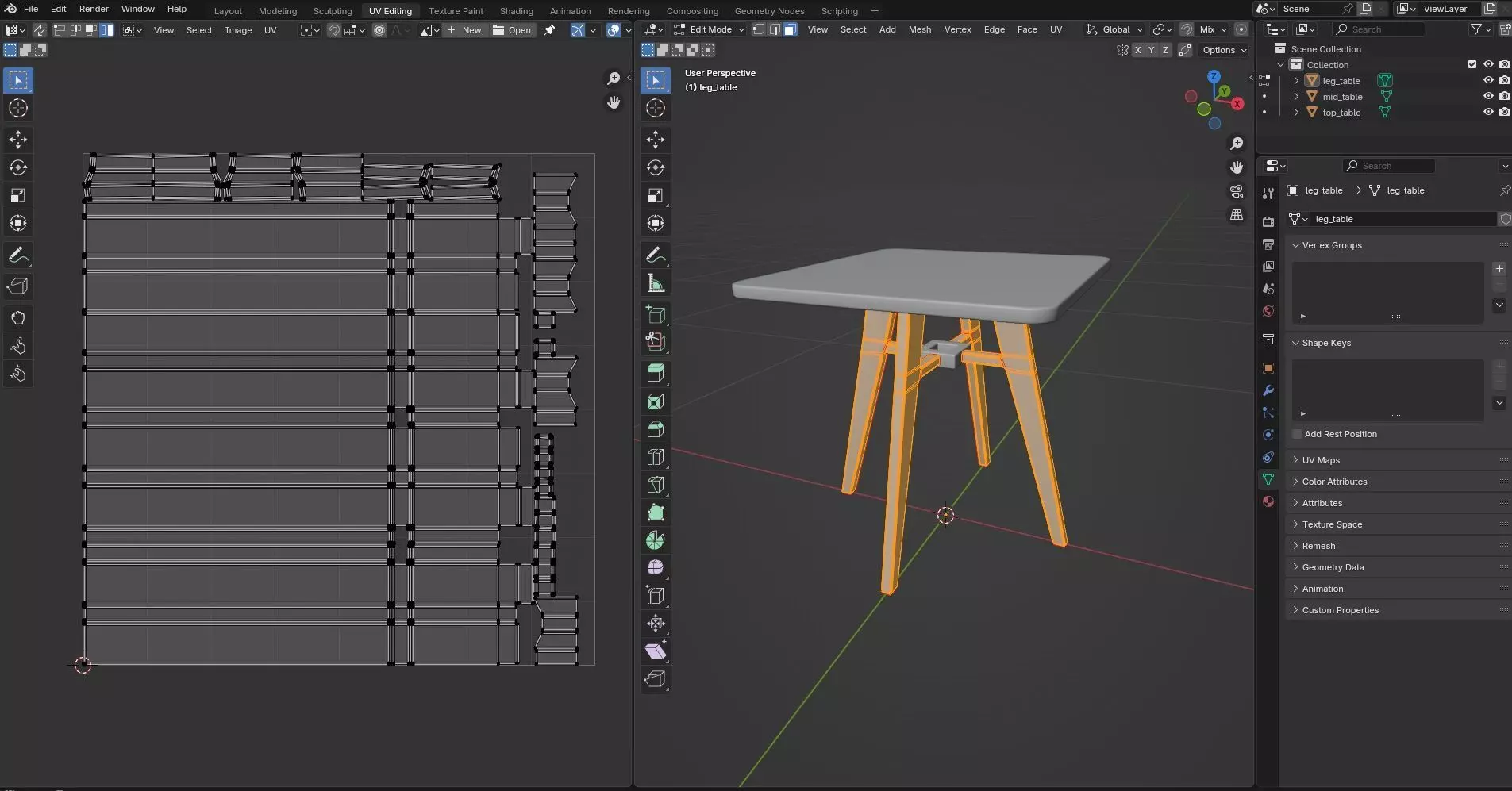Open the Modifiers properties tab
Screen dimensions: 1512x791
point(1268,390)
